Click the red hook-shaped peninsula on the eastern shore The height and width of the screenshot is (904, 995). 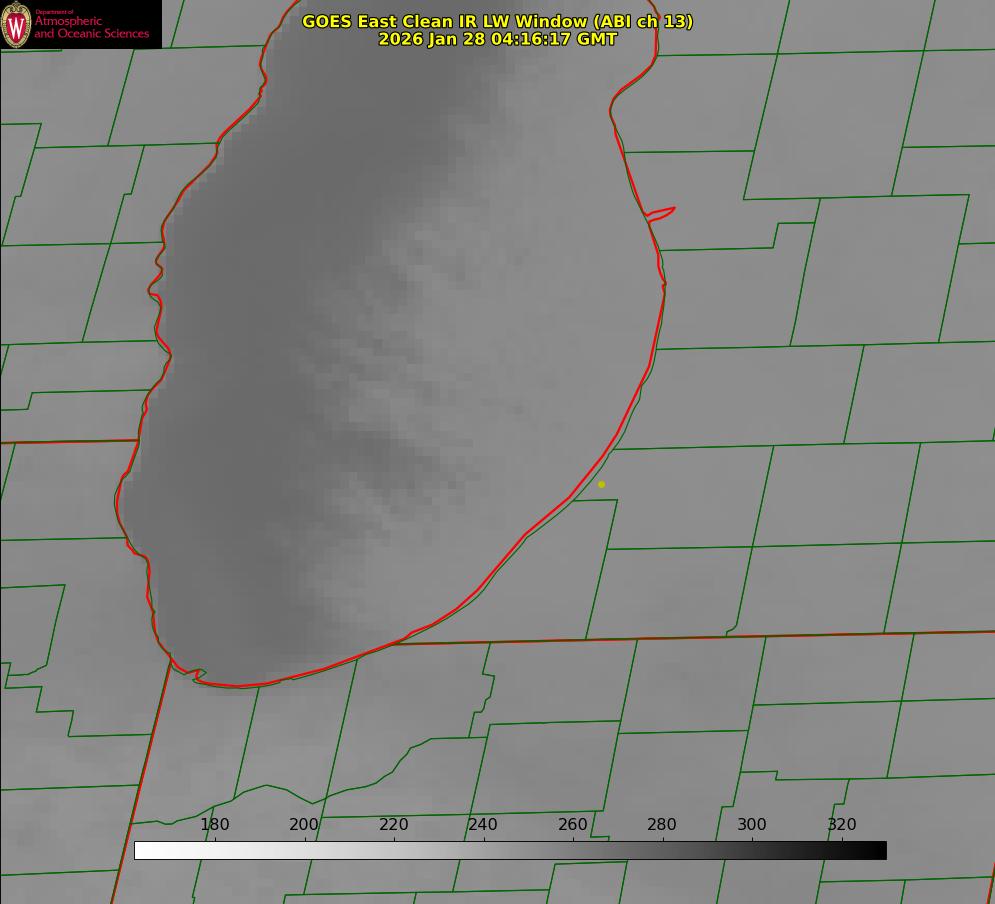tap(662, 212)
